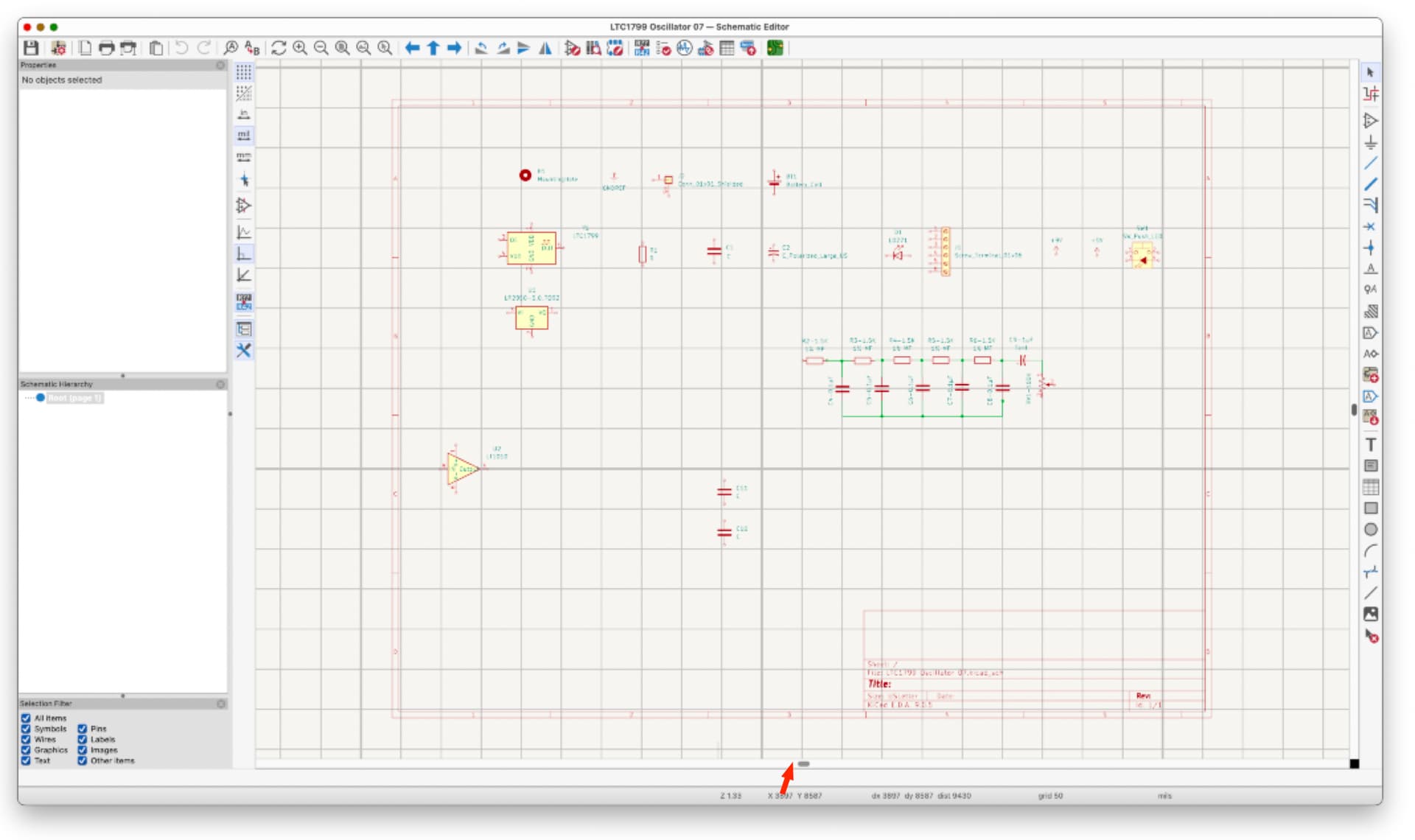1415x840 pixels.
Task: Toggle Other Items filter checkbox
Action: [x=83, y=760]
